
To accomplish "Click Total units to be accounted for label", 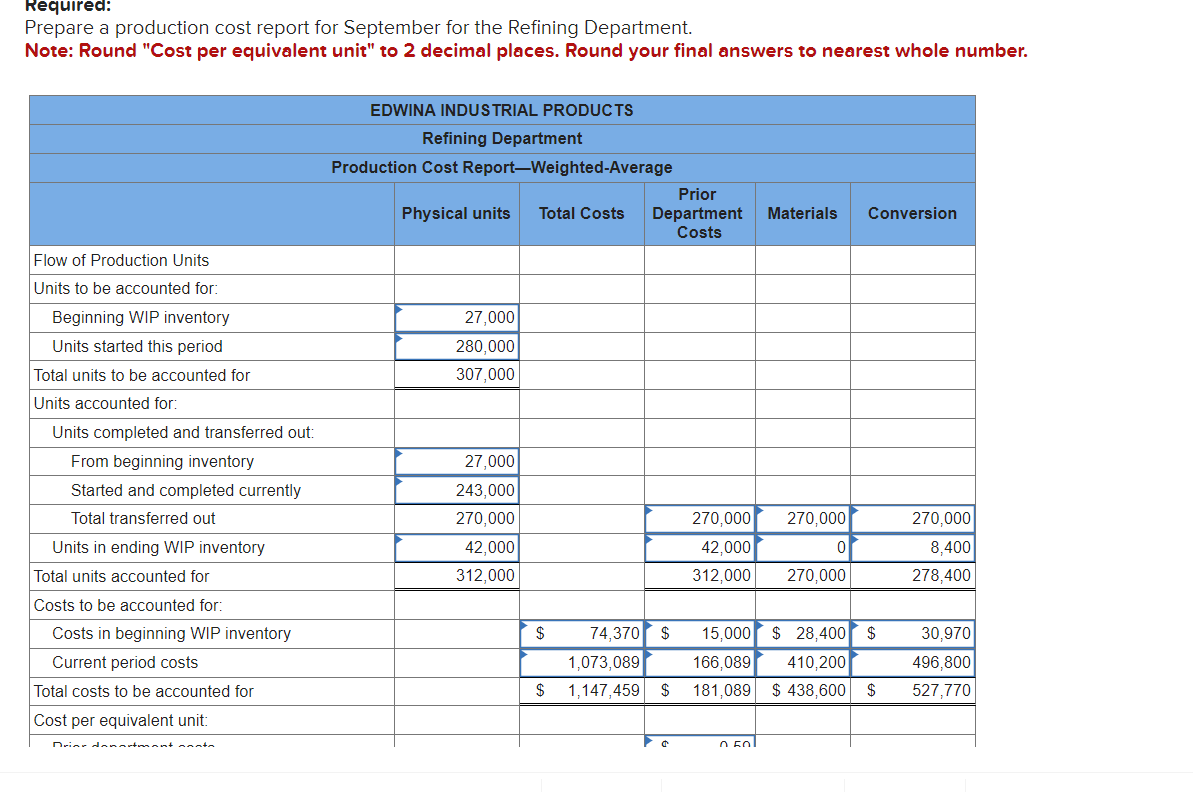I will 142,375.
